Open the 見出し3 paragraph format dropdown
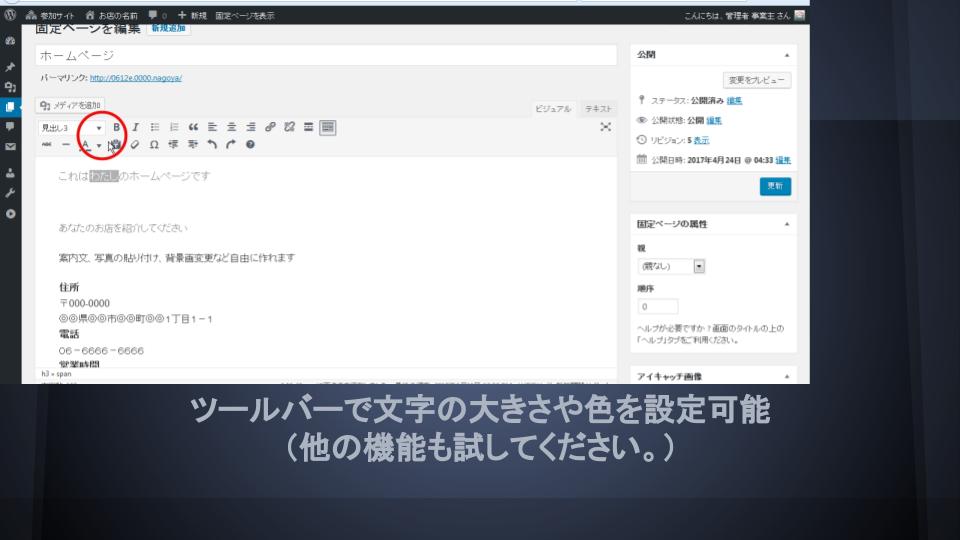Image resolution: width=960 pixels, height=540 pixels. pos(72,128)
